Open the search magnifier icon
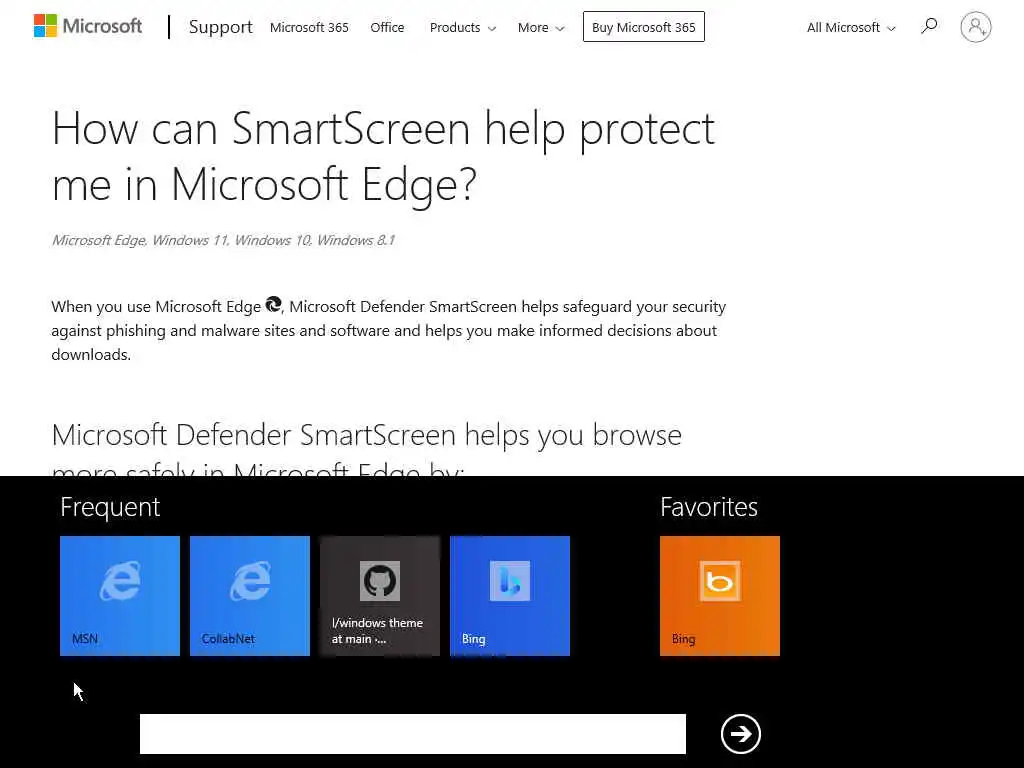This screenshot has height=768, width=1024. click(929, 27)
